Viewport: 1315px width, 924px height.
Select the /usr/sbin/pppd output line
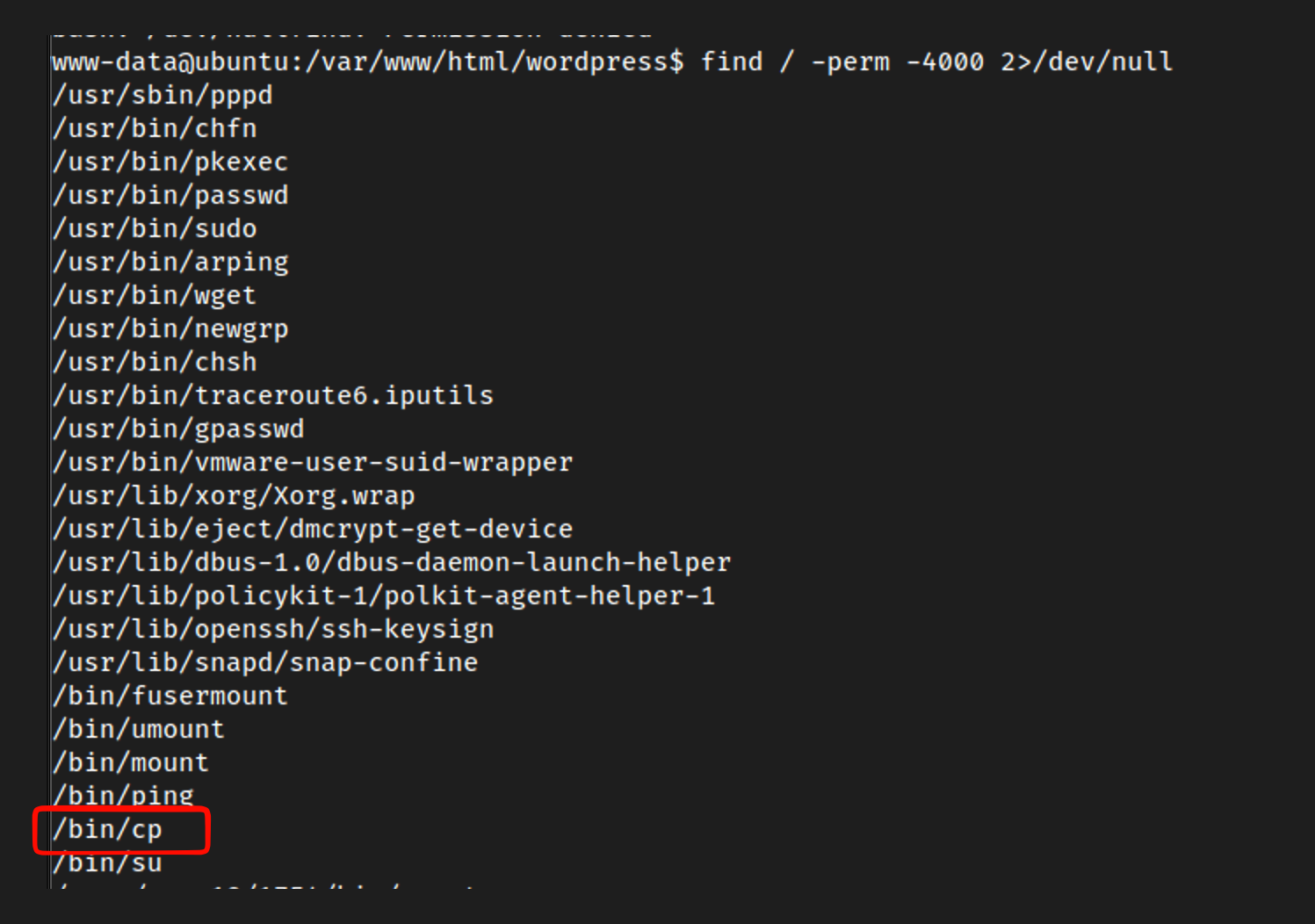163,95
